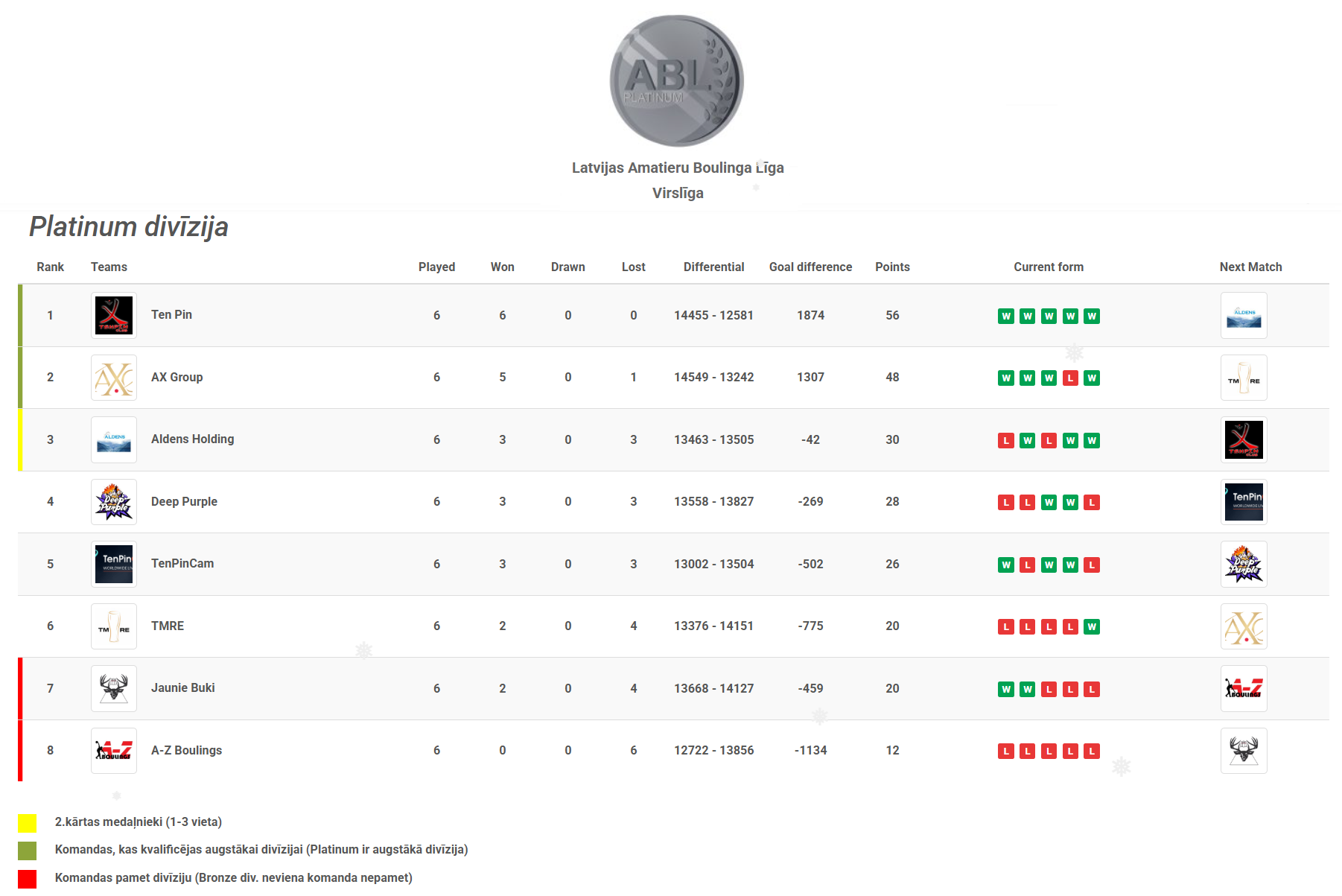Click the ABL Platinum league logo
1342x896 pixels.
676,80
